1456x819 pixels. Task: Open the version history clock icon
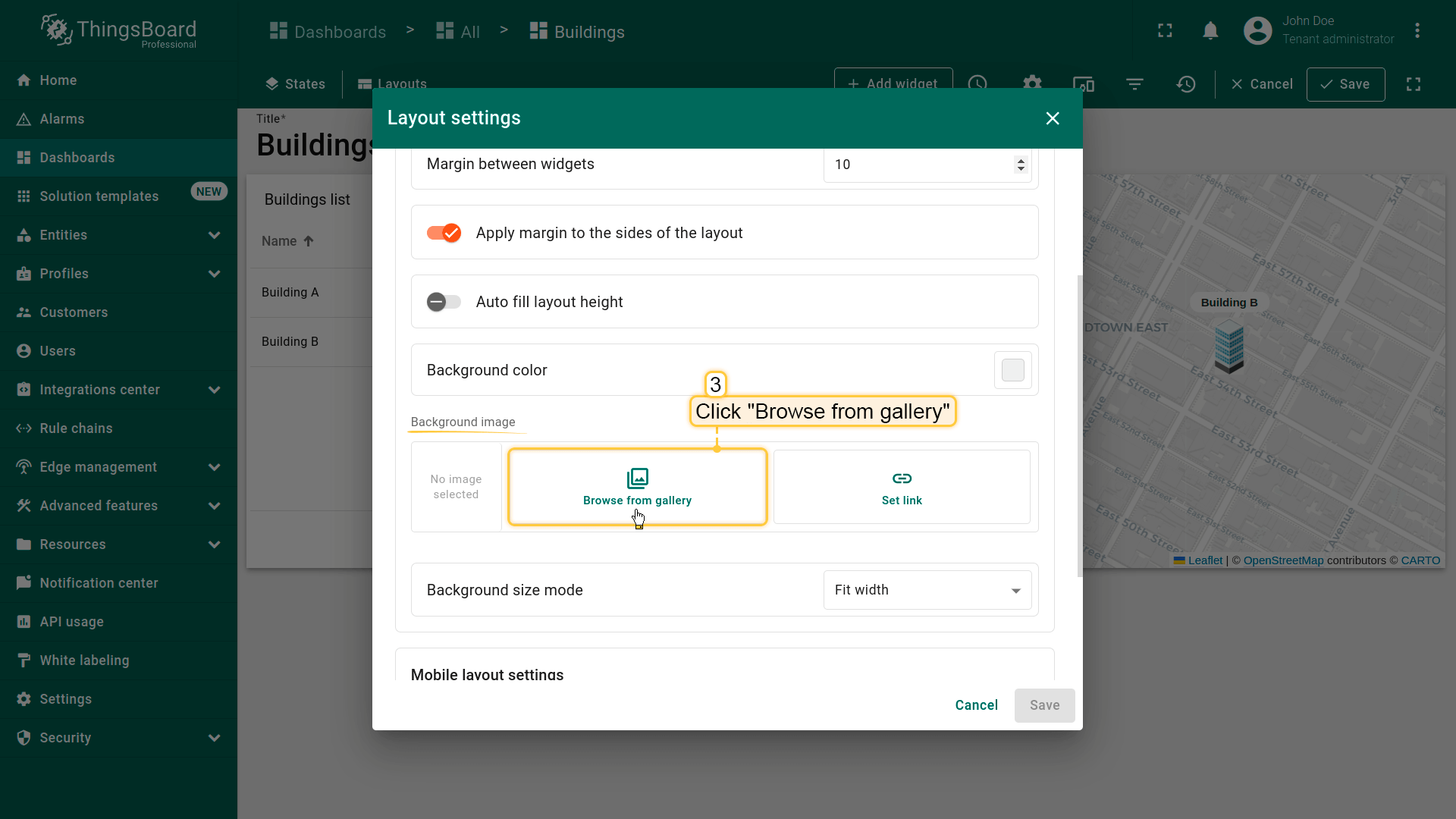1186,84
